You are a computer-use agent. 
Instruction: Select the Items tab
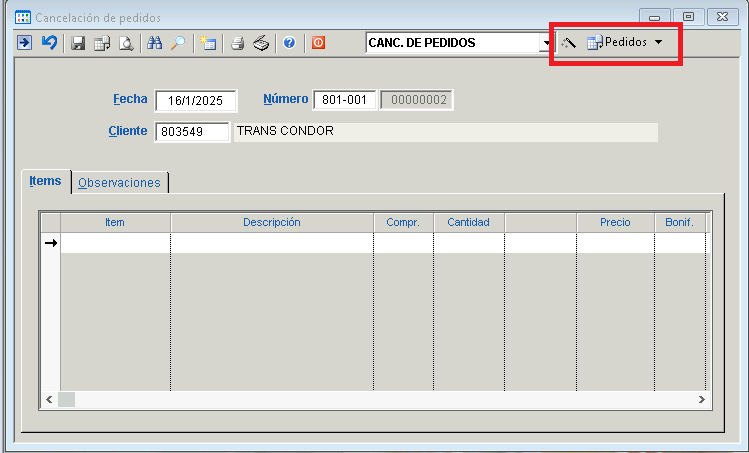tap(45, 181)
